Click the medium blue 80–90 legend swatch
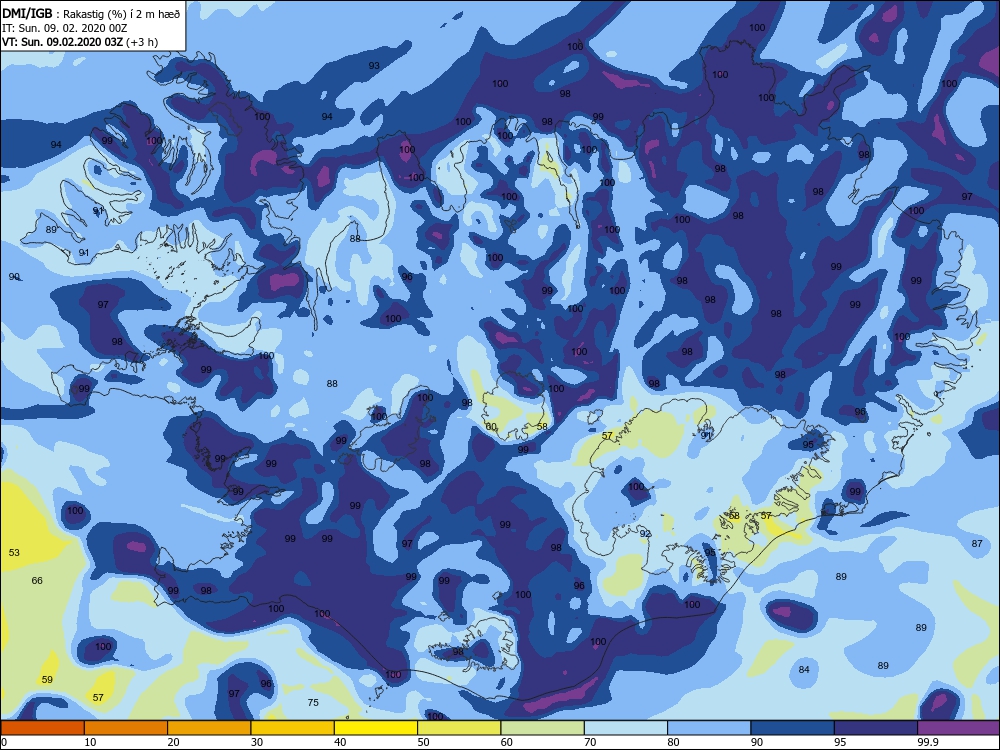This screenshot has height=750, width=1000. [x=709, y=728]
